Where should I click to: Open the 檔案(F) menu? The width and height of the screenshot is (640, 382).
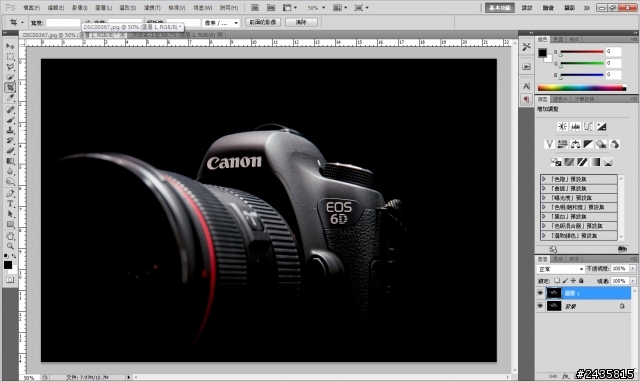click(x=31, y=8)
